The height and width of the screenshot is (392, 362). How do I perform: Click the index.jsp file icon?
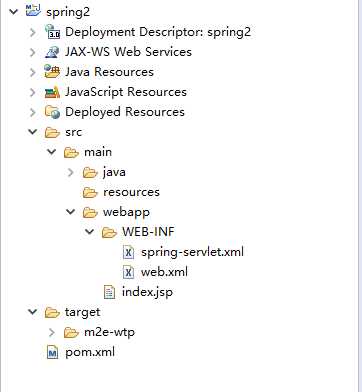click(109, 292)
